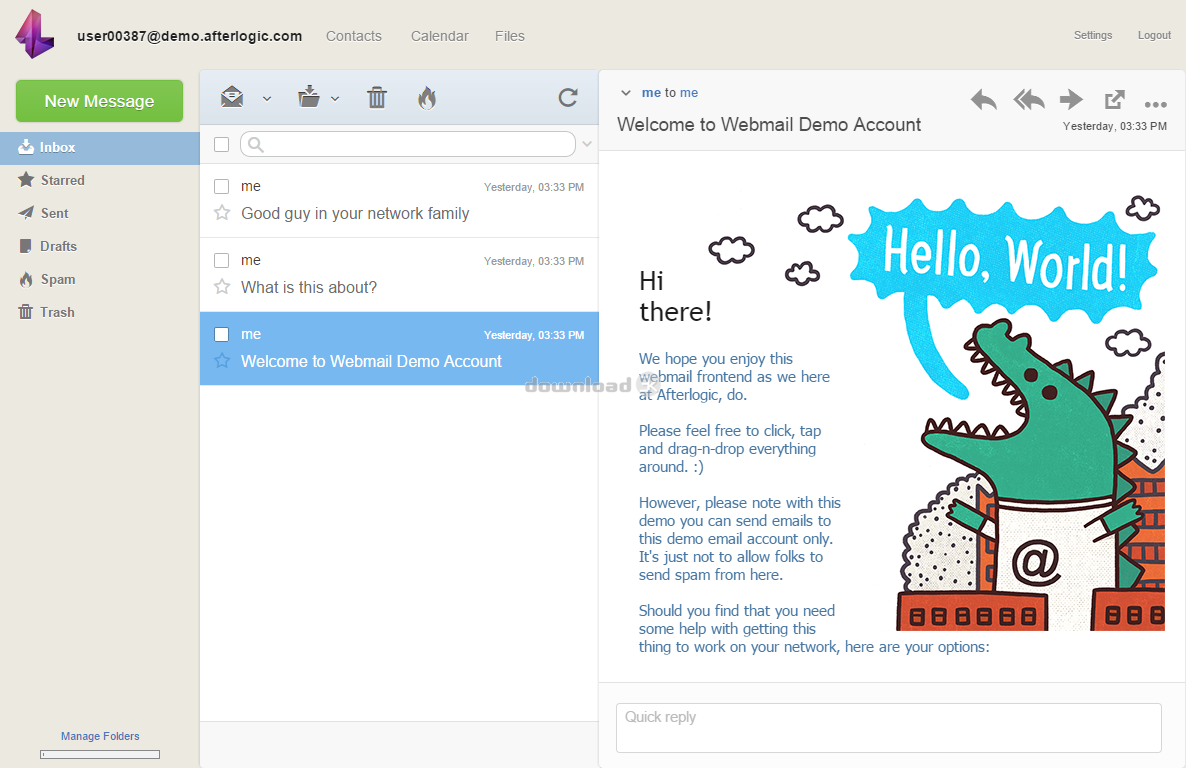Open message in a new window
Image resolution: width=1186 pixels, height=768 pixels.
[x=1114, y=100]
